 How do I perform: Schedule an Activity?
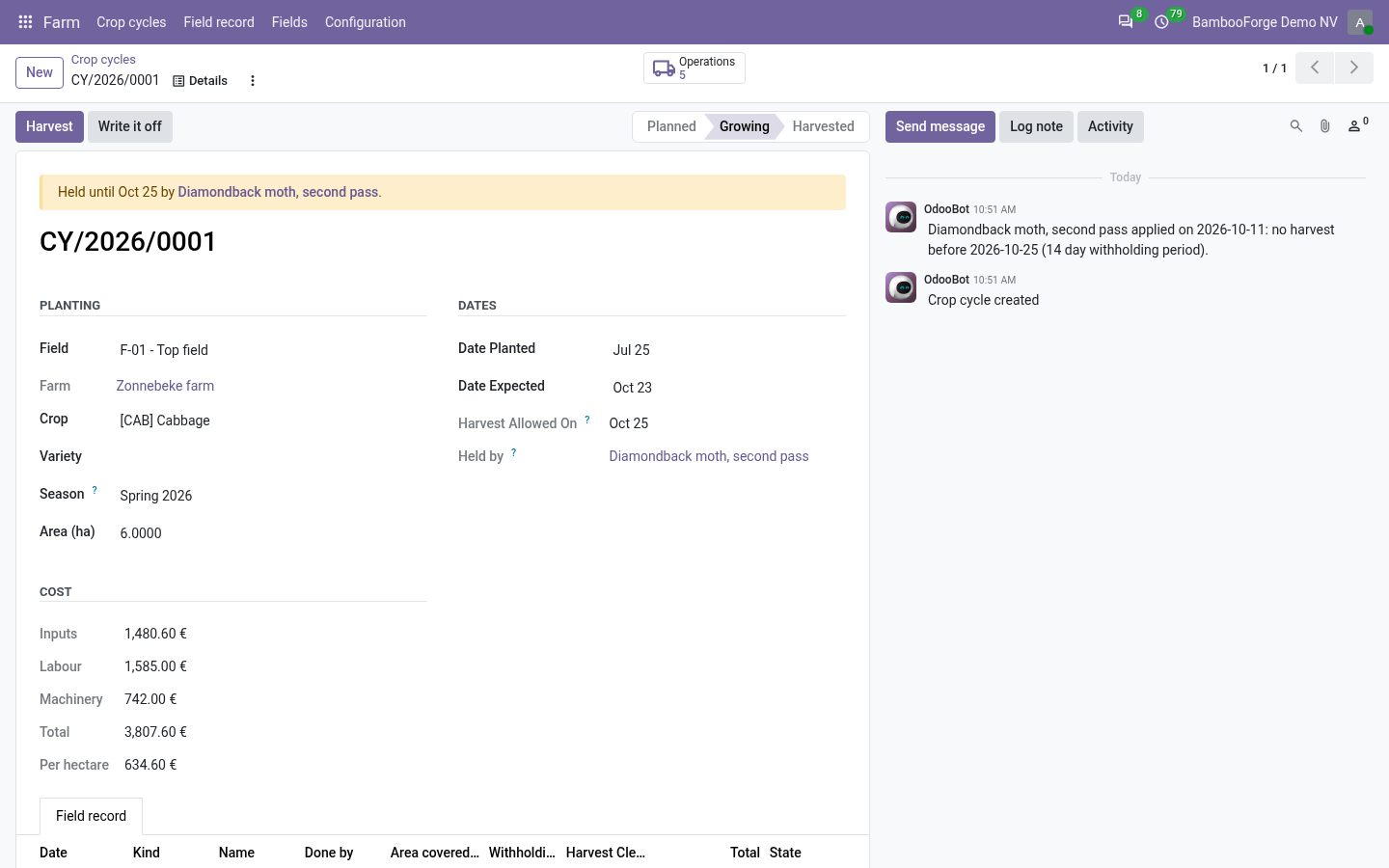tap(1110, 126)
